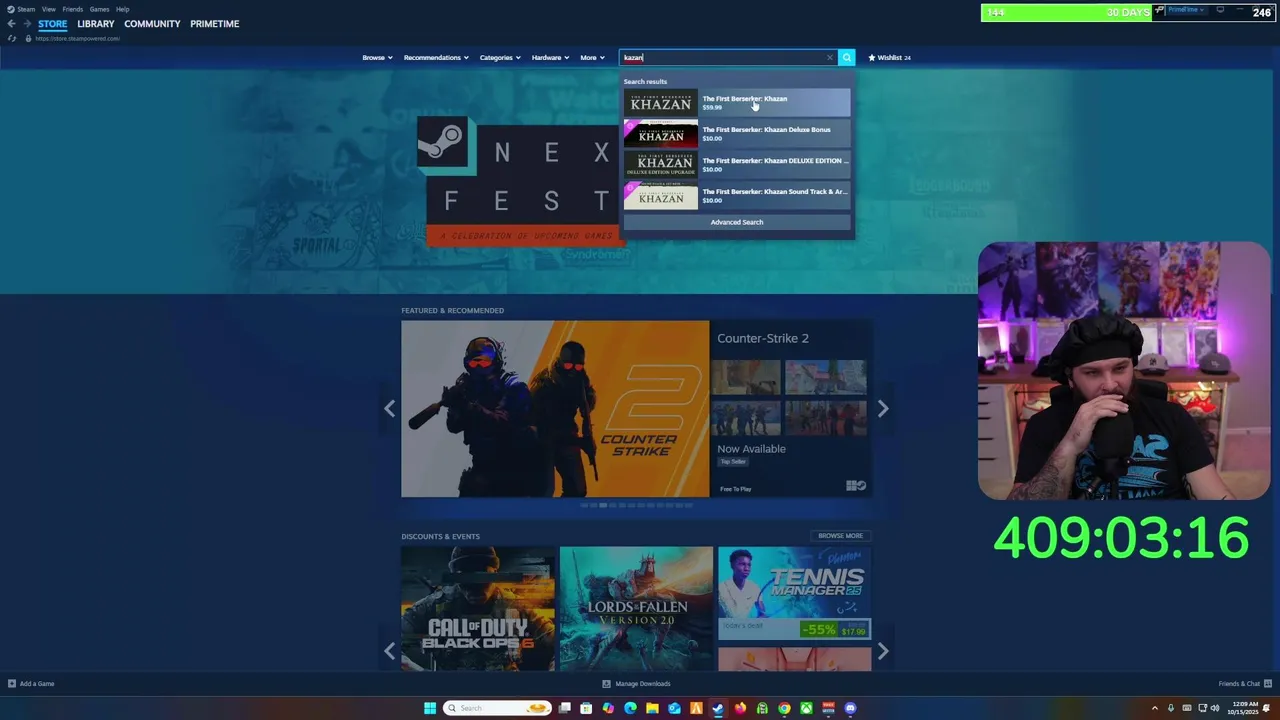Image resolution: width=1280 pixels, height=720 pixels.
Task: Open Manage Downloads icon
Action: tap(606, 684)
